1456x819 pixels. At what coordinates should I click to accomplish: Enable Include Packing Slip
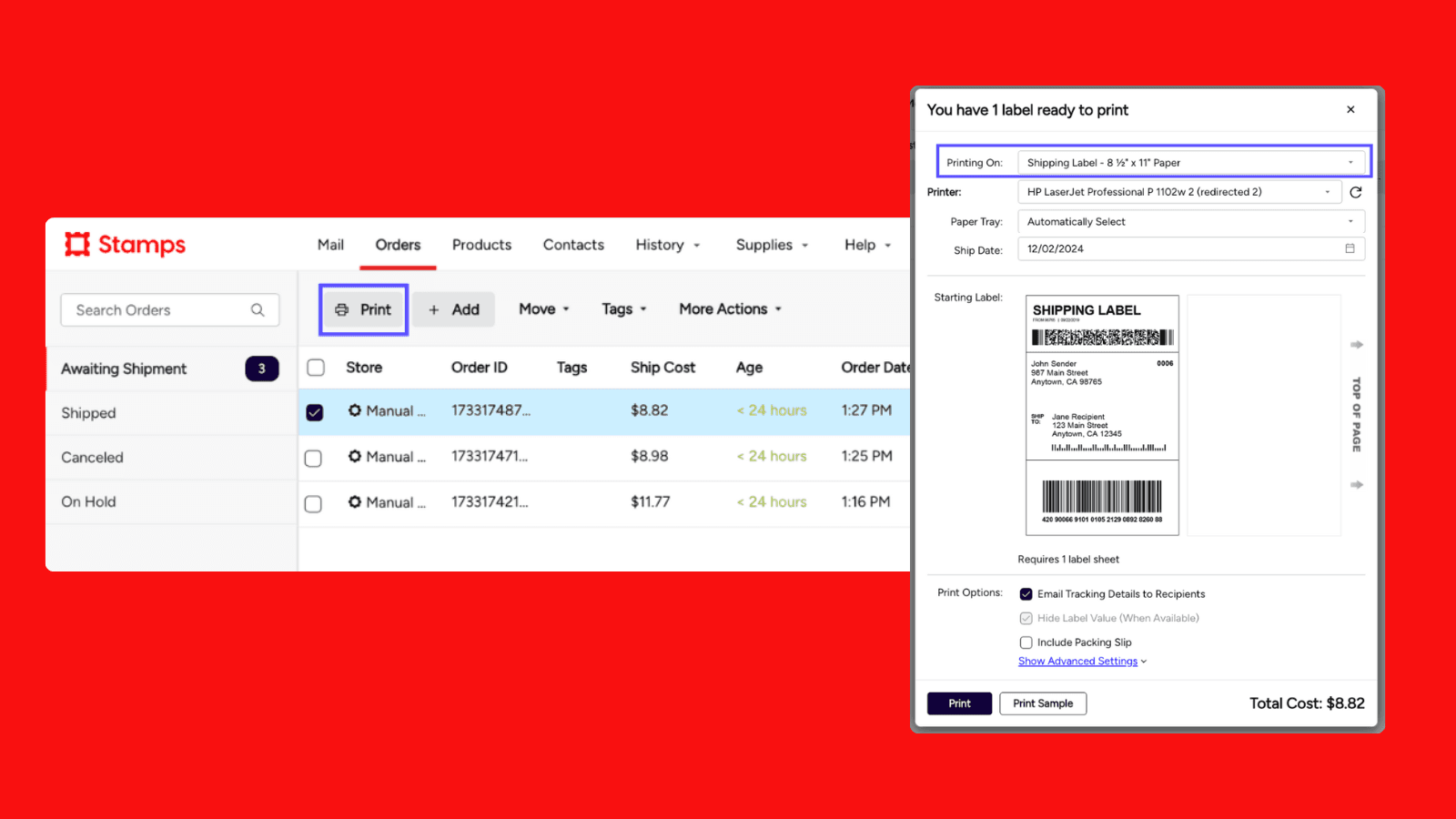coord(1026,642)
